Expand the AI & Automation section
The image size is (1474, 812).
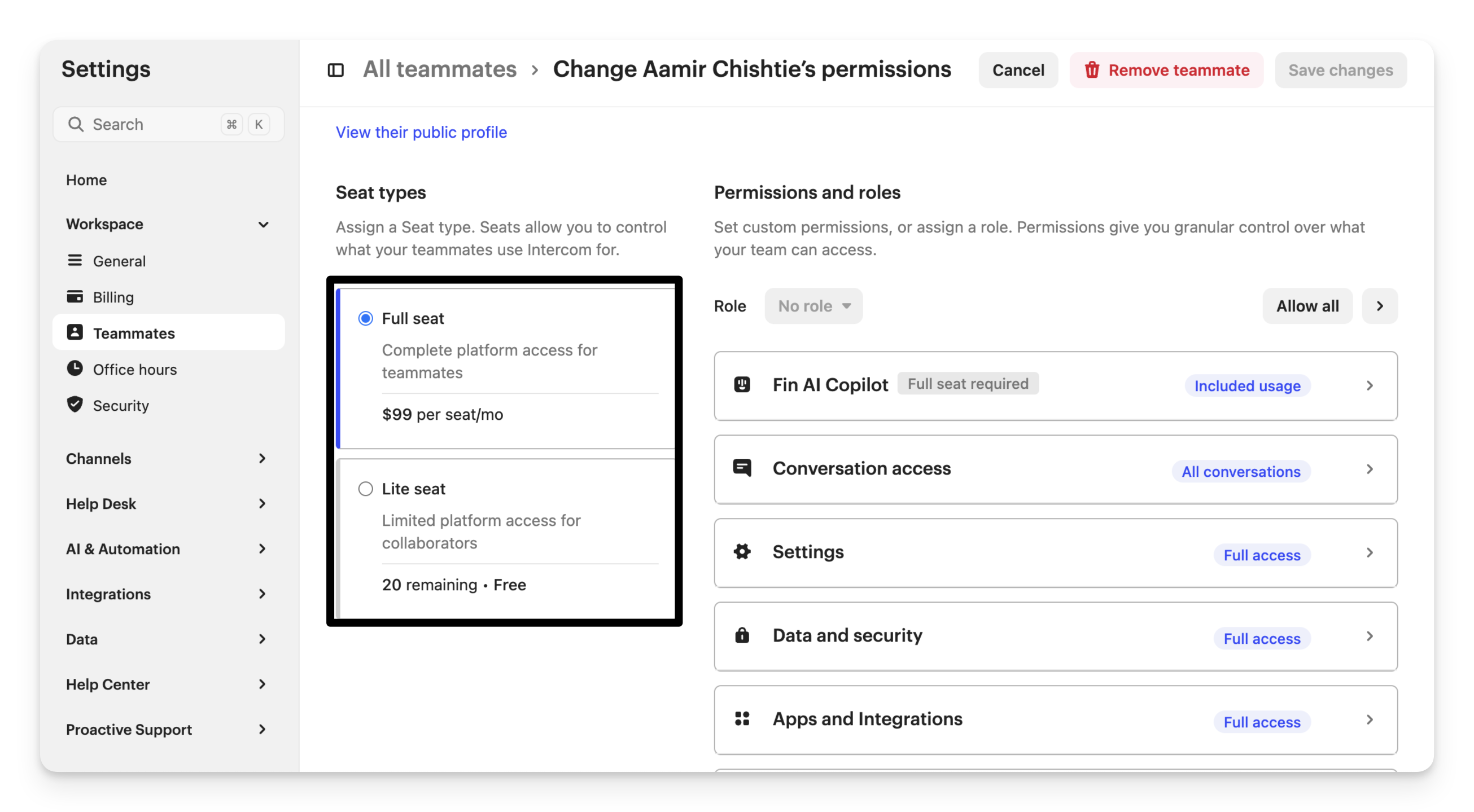(262, 549)
